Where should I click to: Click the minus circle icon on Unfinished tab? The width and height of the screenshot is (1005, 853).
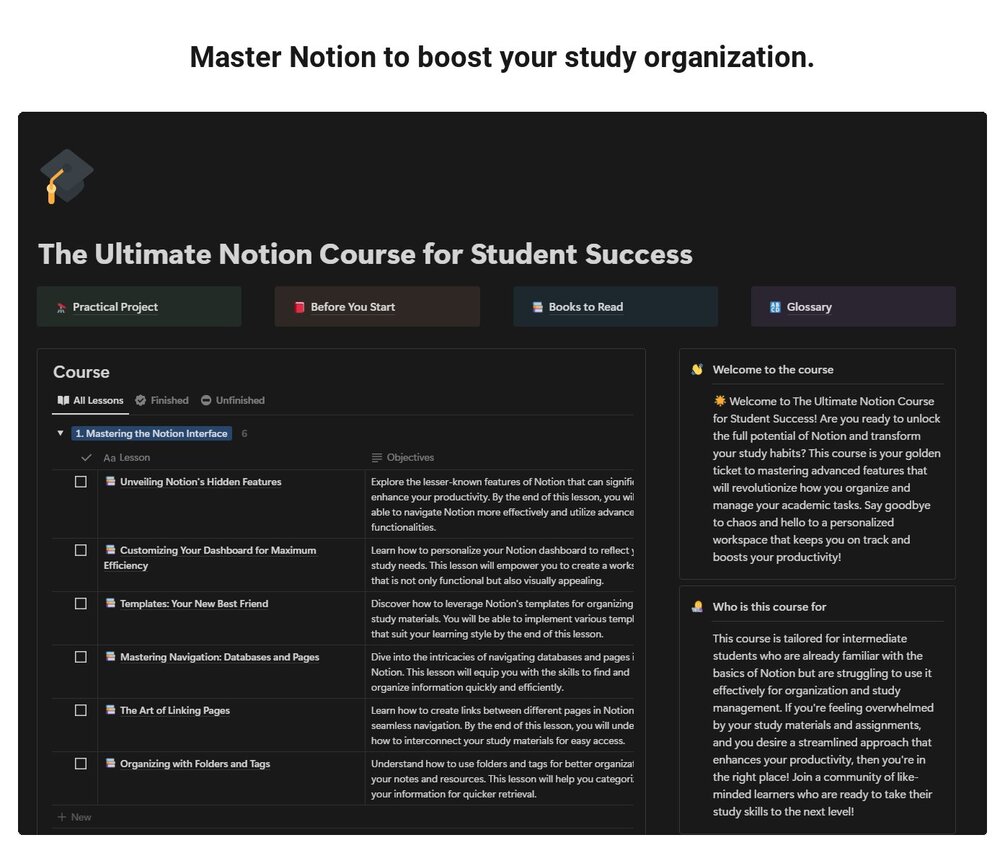pos(206,401)
